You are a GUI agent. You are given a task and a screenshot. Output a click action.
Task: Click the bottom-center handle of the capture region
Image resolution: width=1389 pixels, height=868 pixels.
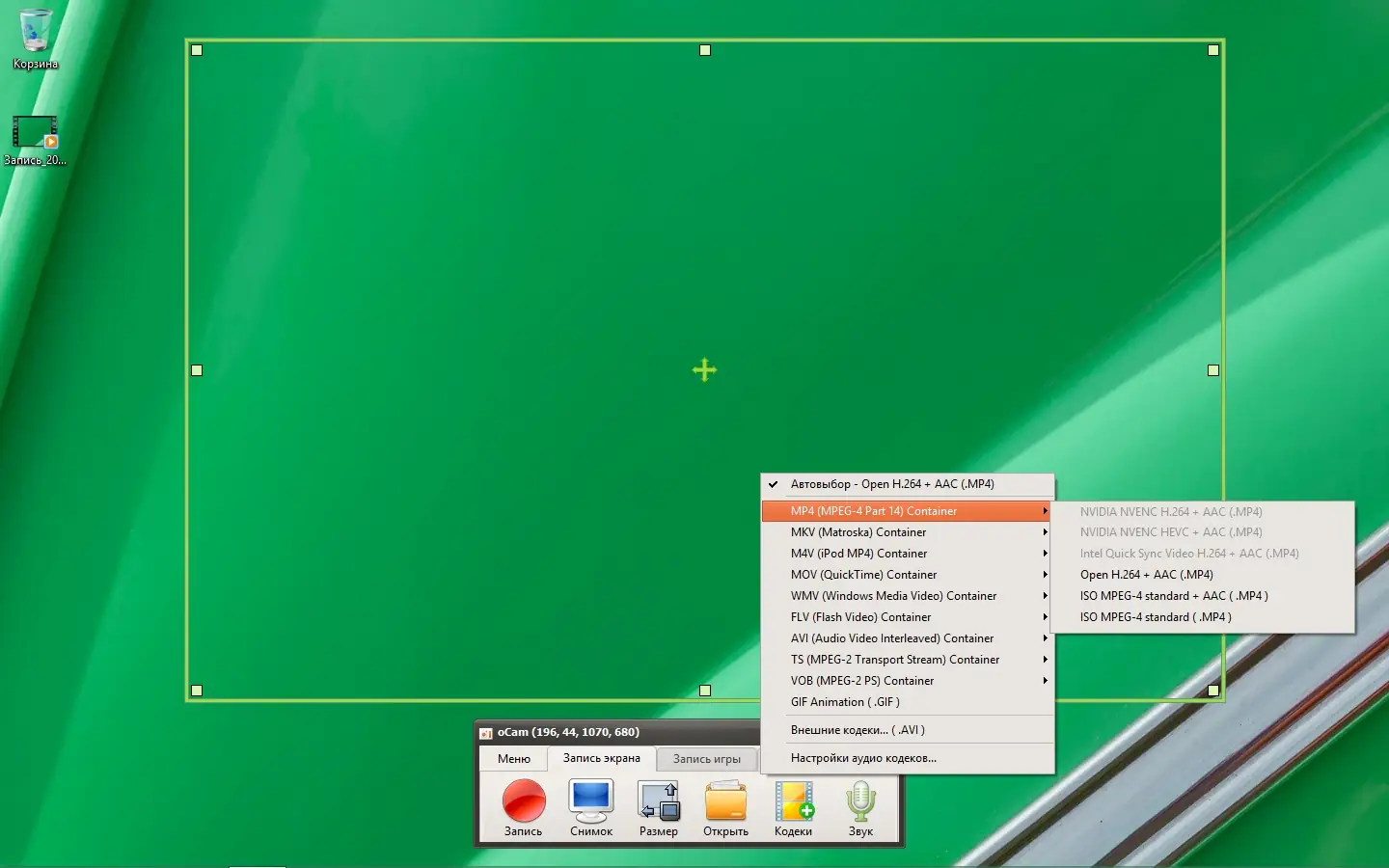click(705, 691)
